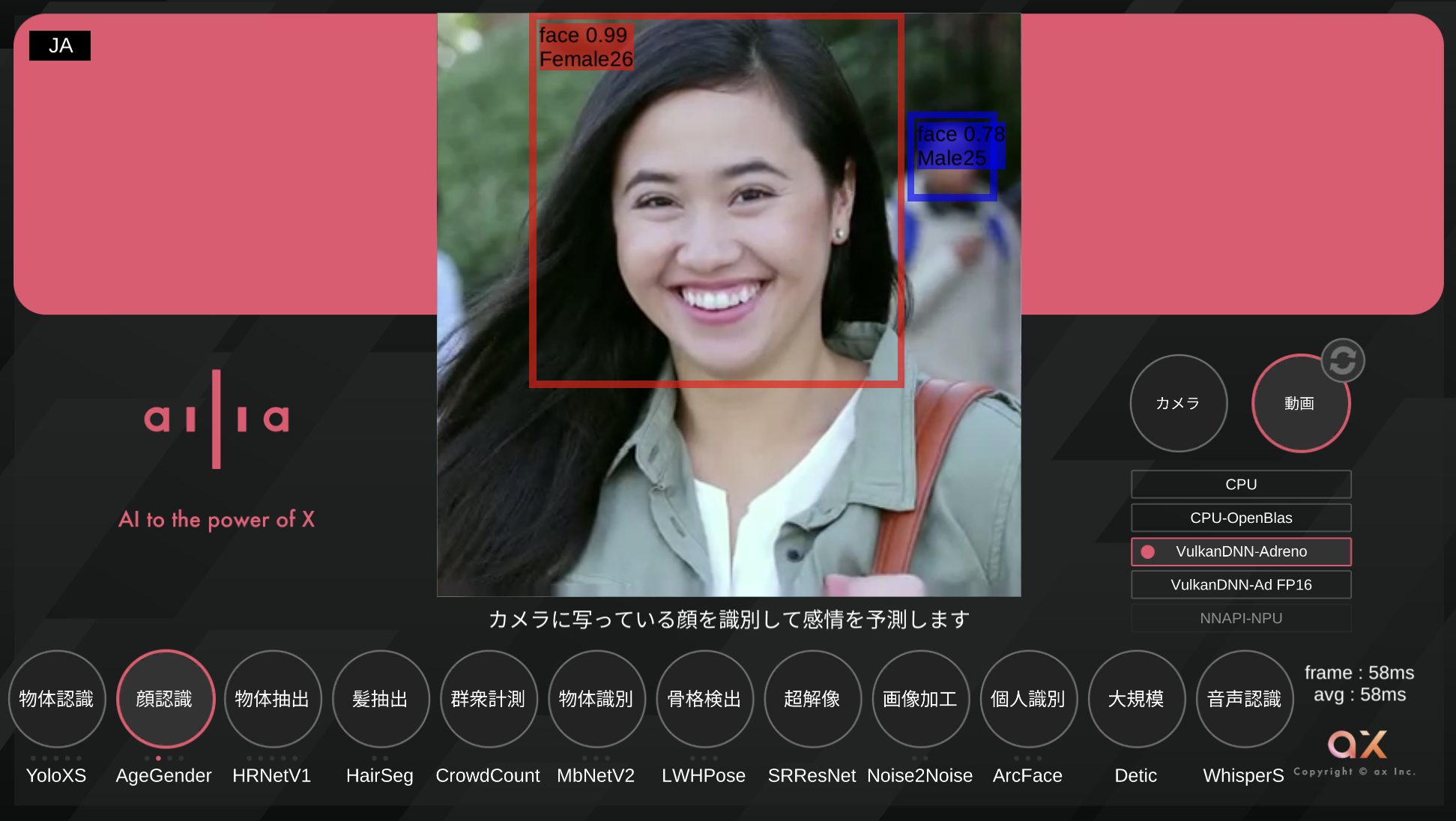Open the 髪抽出 HairSeg category
This screenshot has width=1456, height=821.
click(x=381, y=698)
